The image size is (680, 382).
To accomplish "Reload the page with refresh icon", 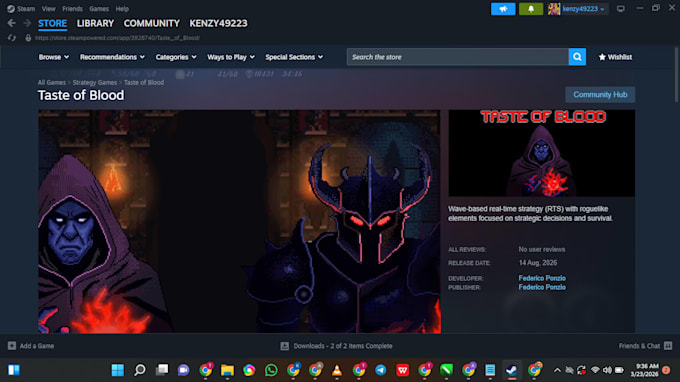I will point(12,38).
